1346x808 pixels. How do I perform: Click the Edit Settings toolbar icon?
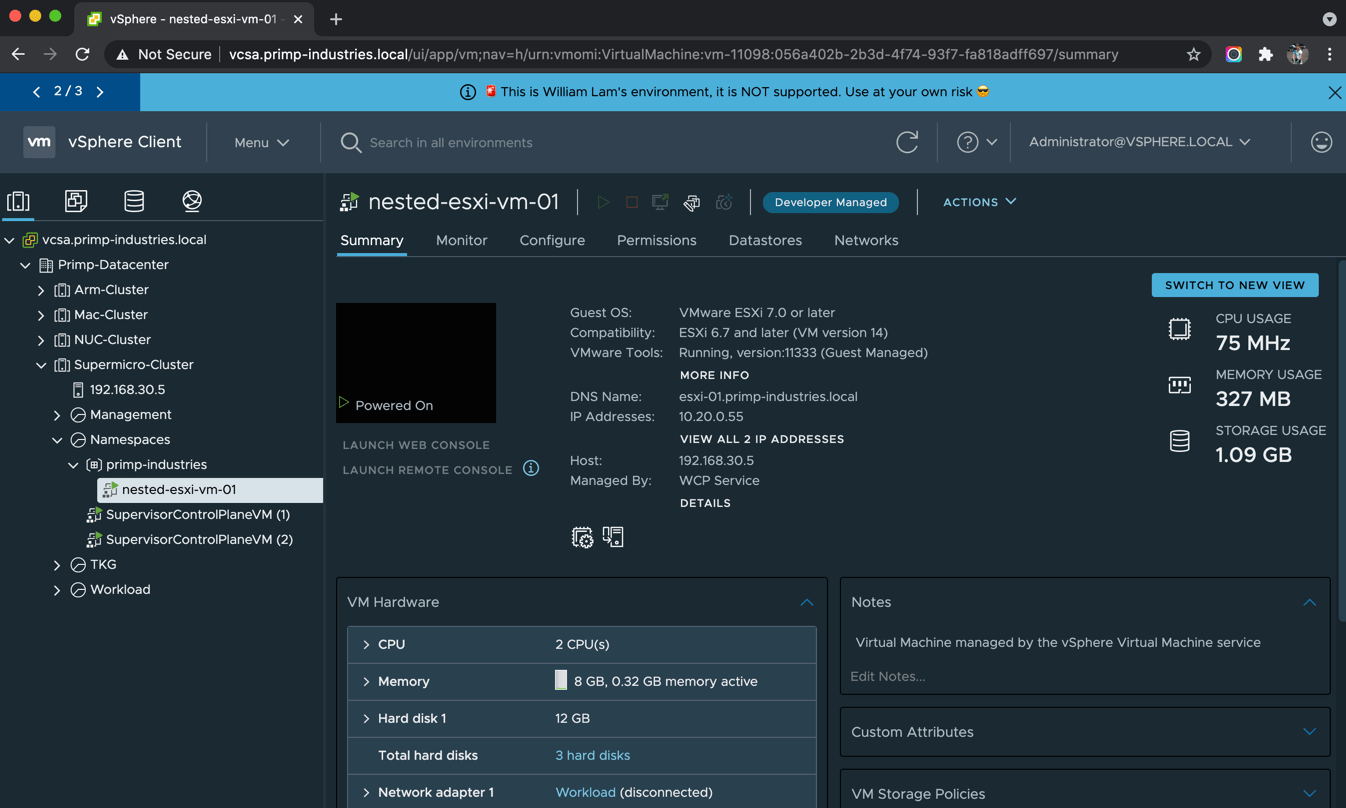coord(692,202)
